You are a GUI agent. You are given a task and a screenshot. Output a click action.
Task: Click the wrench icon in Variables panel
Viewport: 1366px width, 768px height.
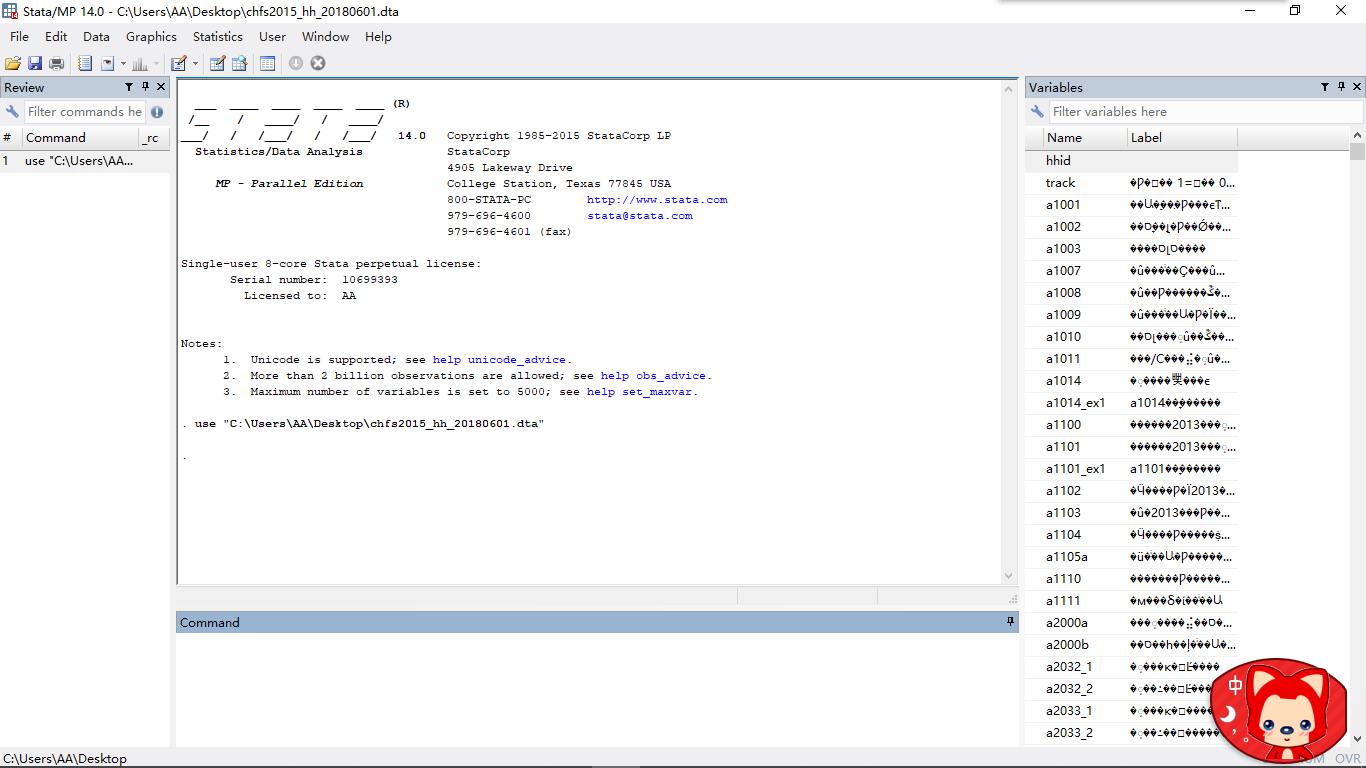pyautogui.click(x=1038, y=112)
